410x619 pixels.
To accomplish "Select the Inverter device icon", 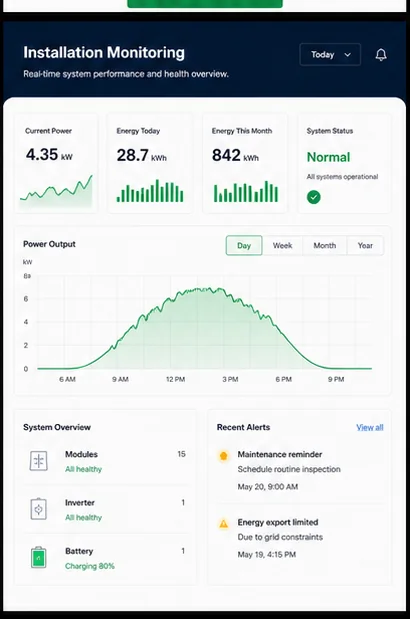I will point(39,509).
